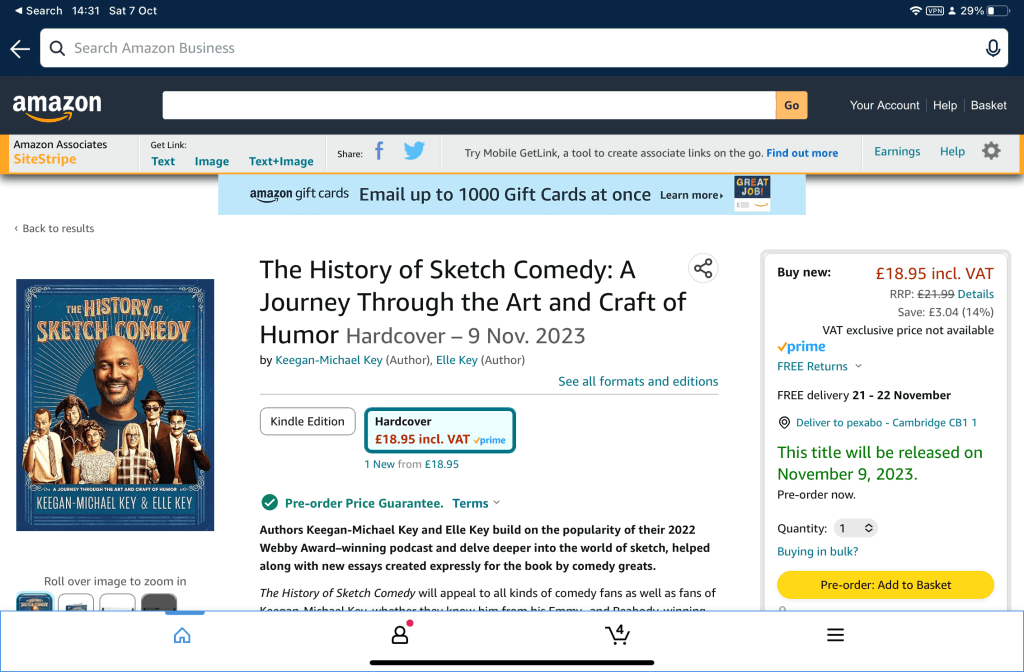Click Buying in bulk?
1024x672 pixels.
(817, 551)
